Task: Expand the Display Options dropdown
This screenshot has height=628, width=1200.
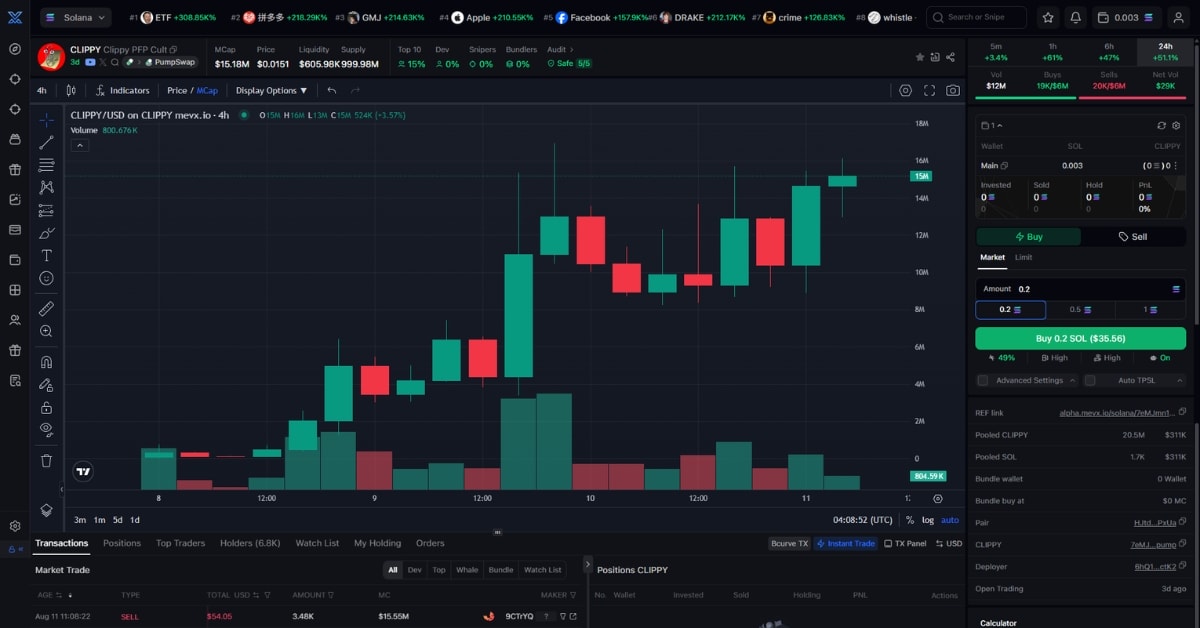Action: pyautogui.click(x=271, y=90)
